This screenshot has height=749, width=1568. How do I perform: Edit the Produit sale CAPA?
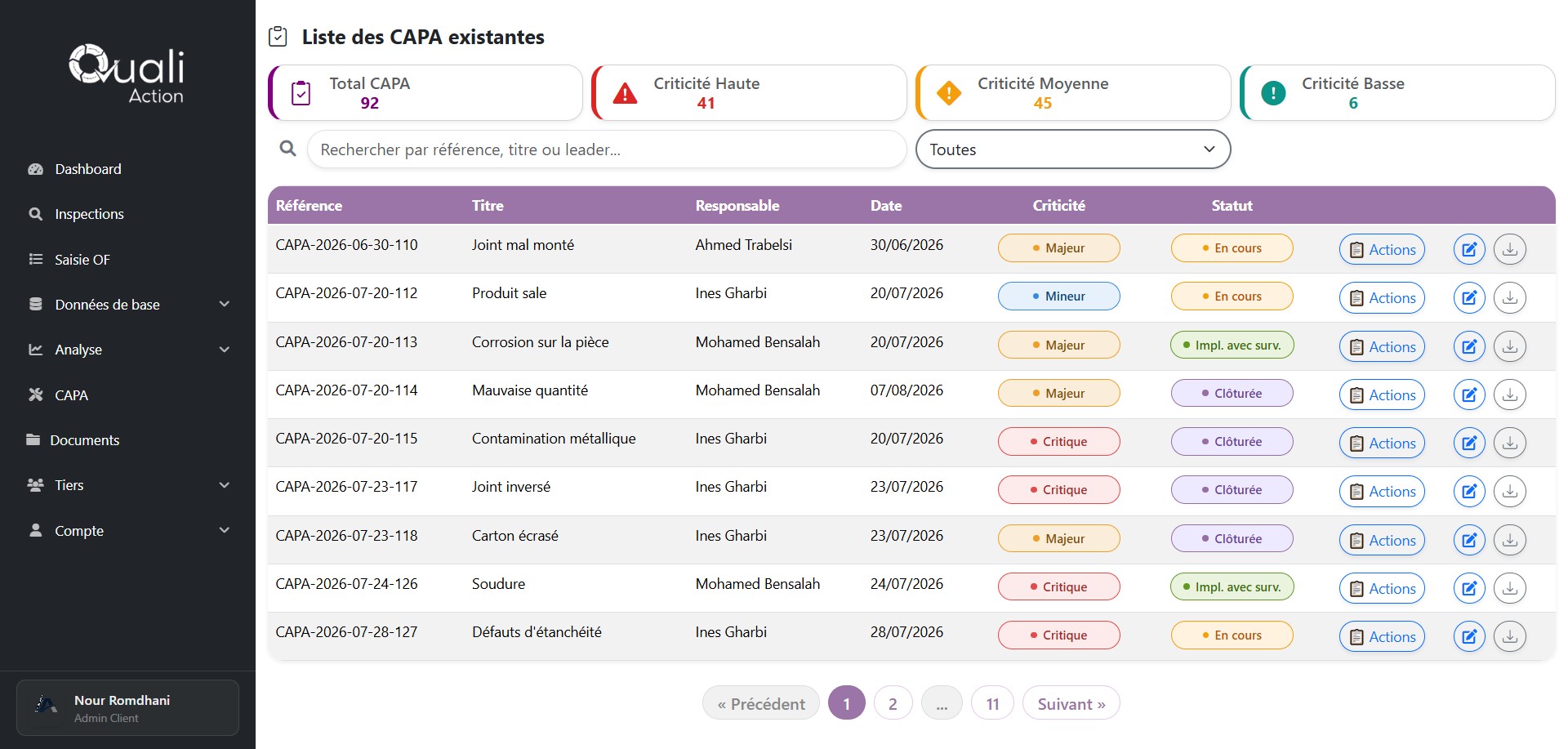click(x=1468, y=298)
